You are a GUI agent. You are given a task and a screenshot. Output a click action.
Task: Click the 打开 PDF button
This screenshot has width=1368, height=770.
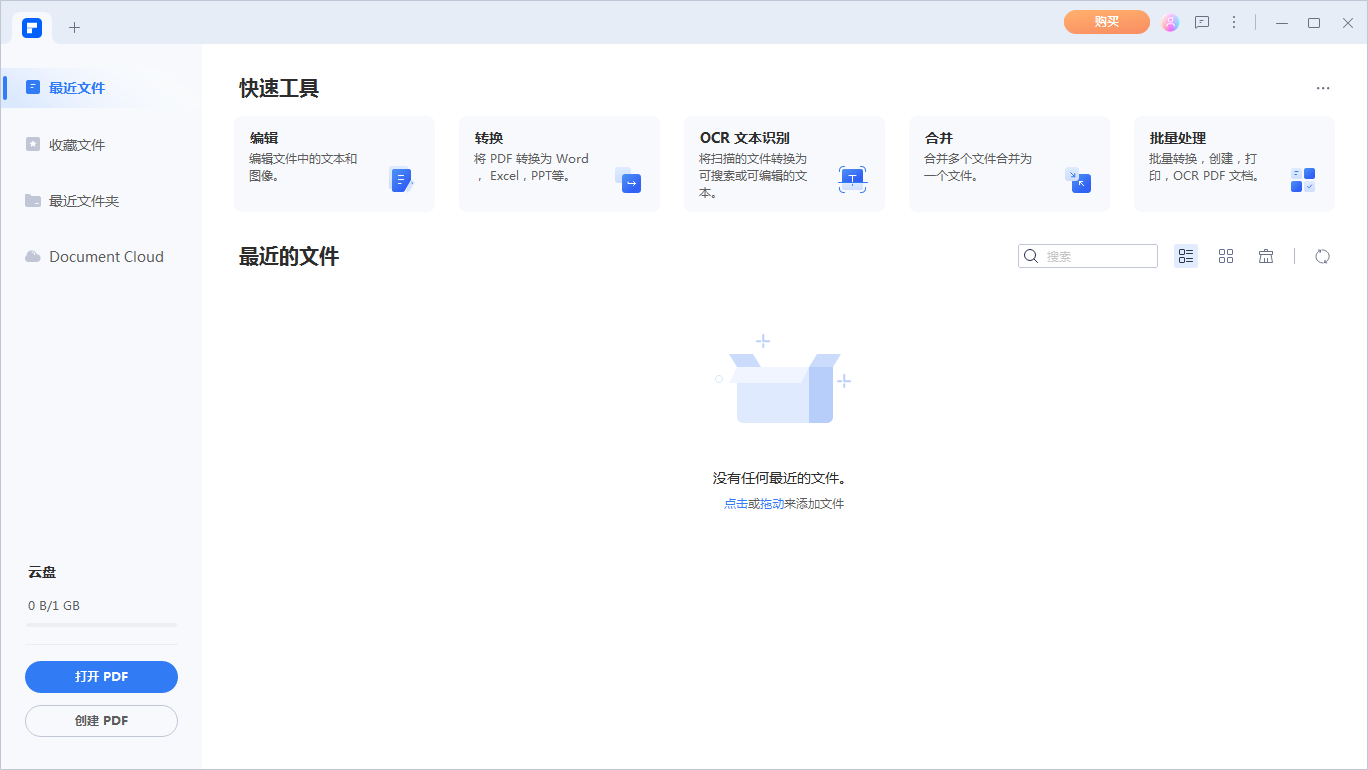coord(101,677)
